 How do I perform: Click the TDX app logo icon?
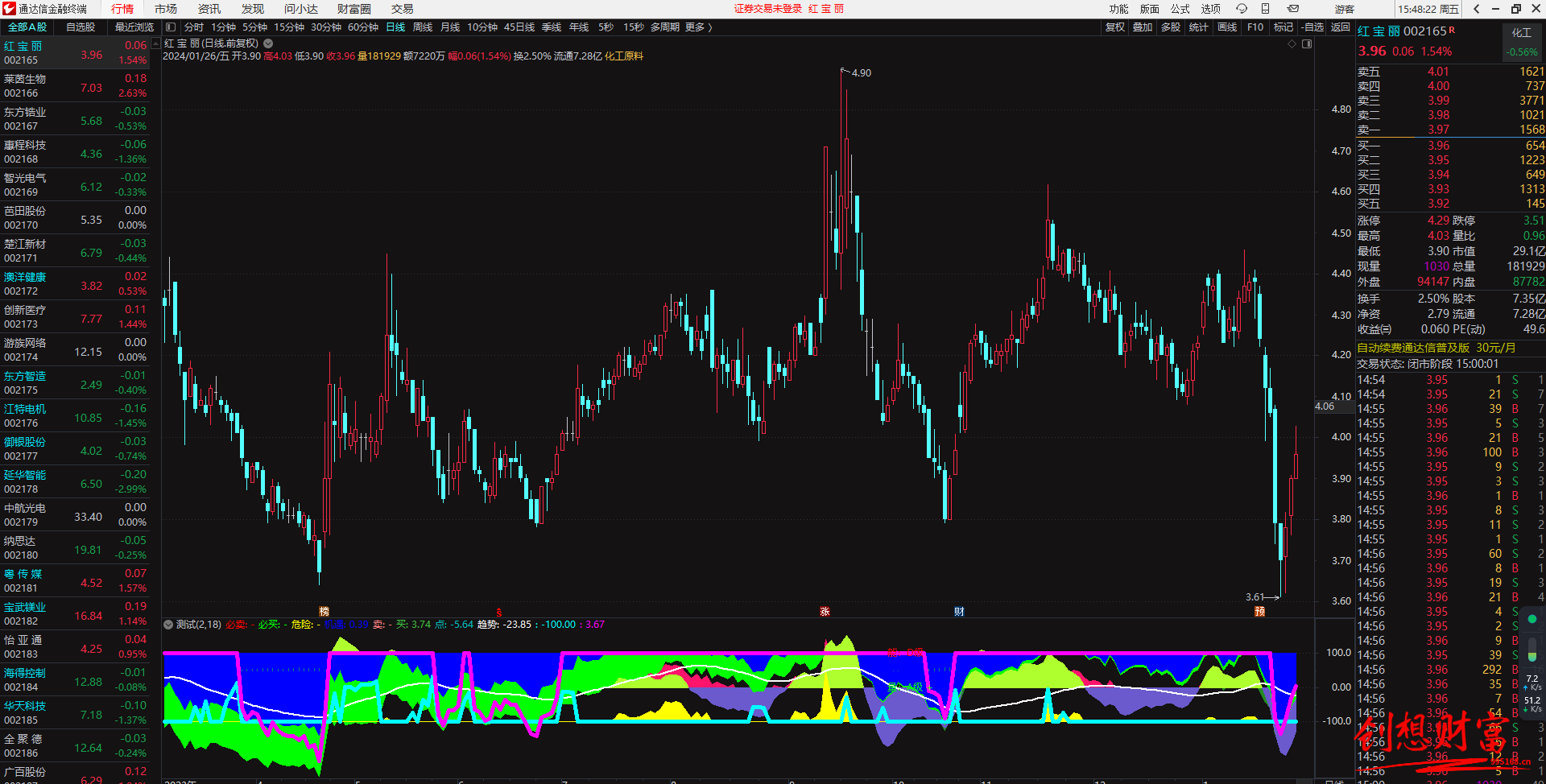click(9, 9)
